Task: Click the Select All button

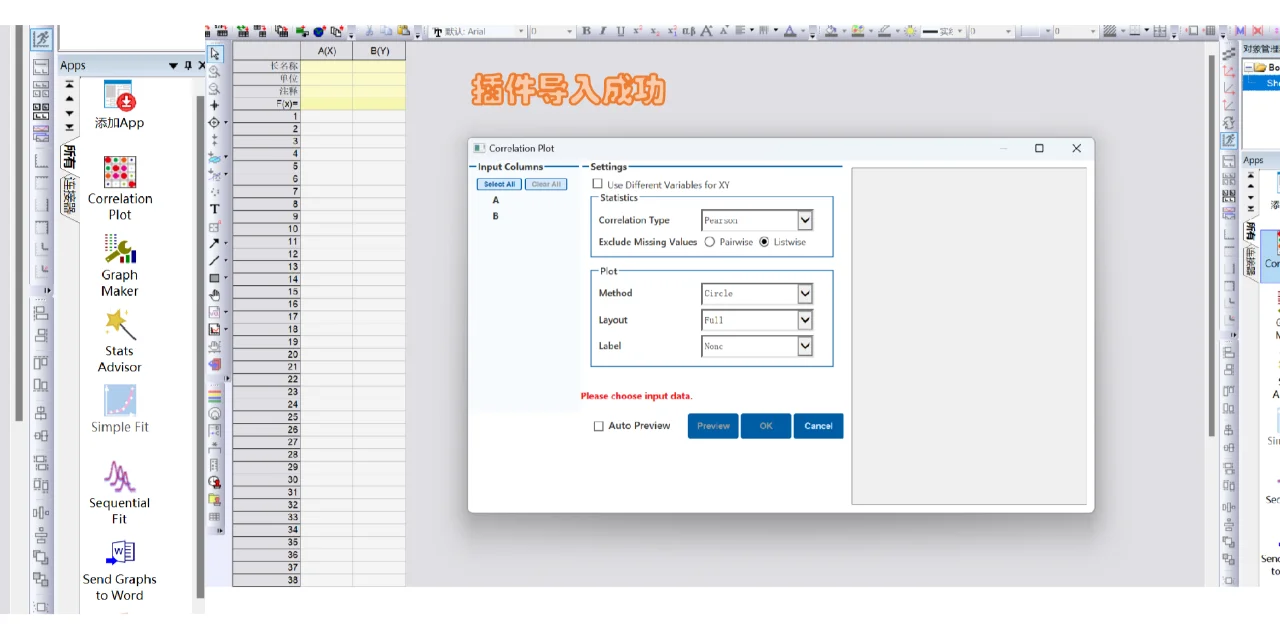Action: tap(499, 184)
